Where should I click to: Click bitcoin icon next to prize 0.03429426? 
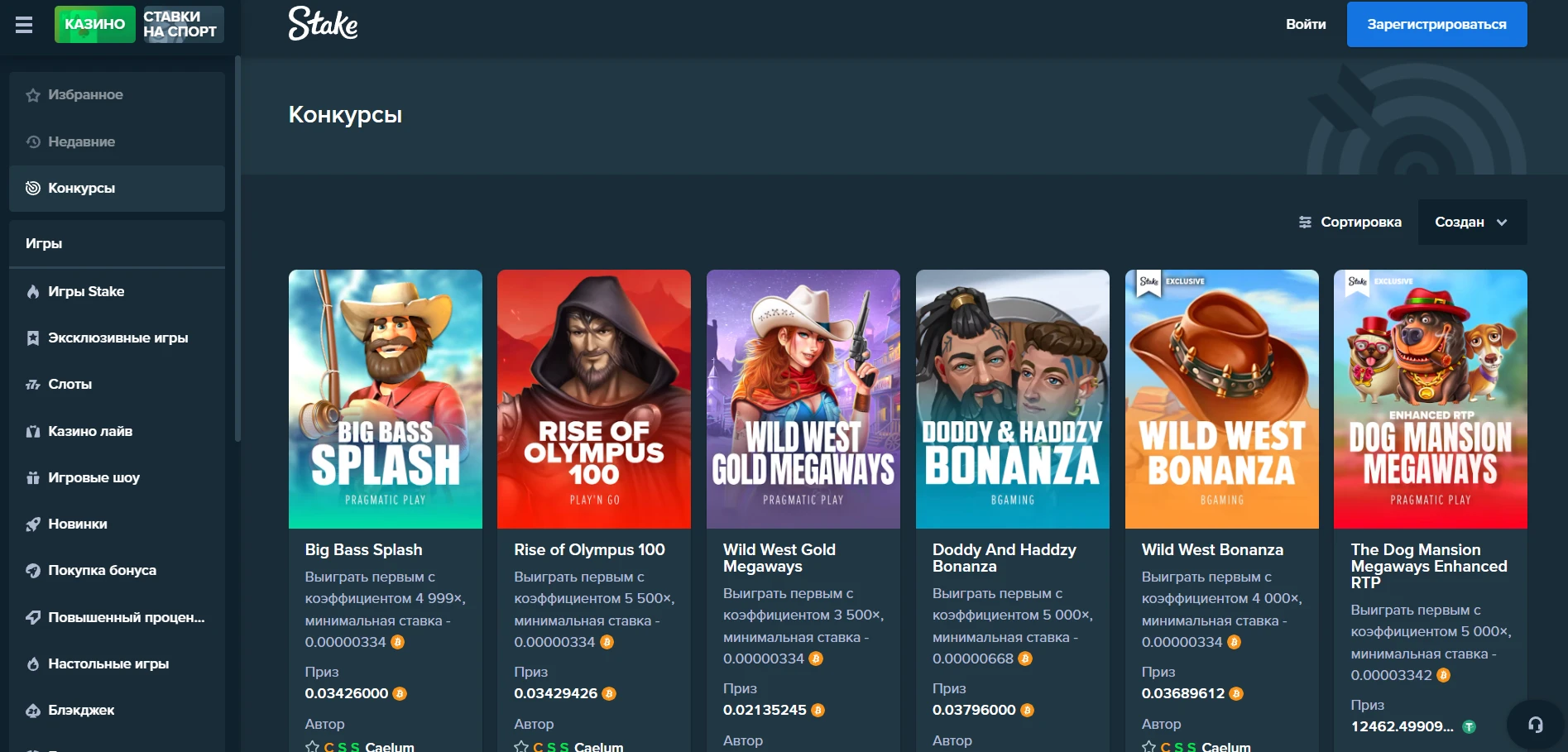click(609, 693)
